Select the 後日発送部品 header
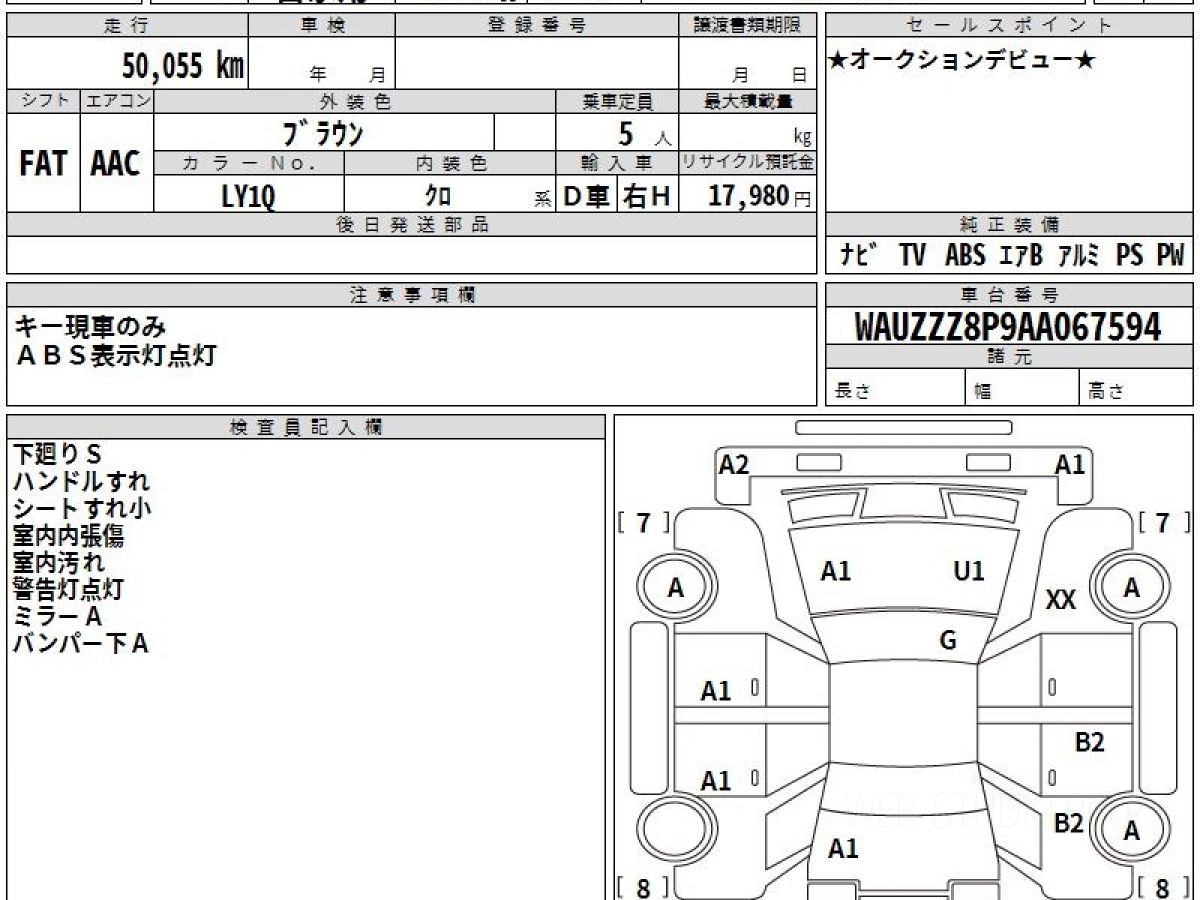Image resolution: width=1200 pixels, height=900 pixels. pos(412,224)
